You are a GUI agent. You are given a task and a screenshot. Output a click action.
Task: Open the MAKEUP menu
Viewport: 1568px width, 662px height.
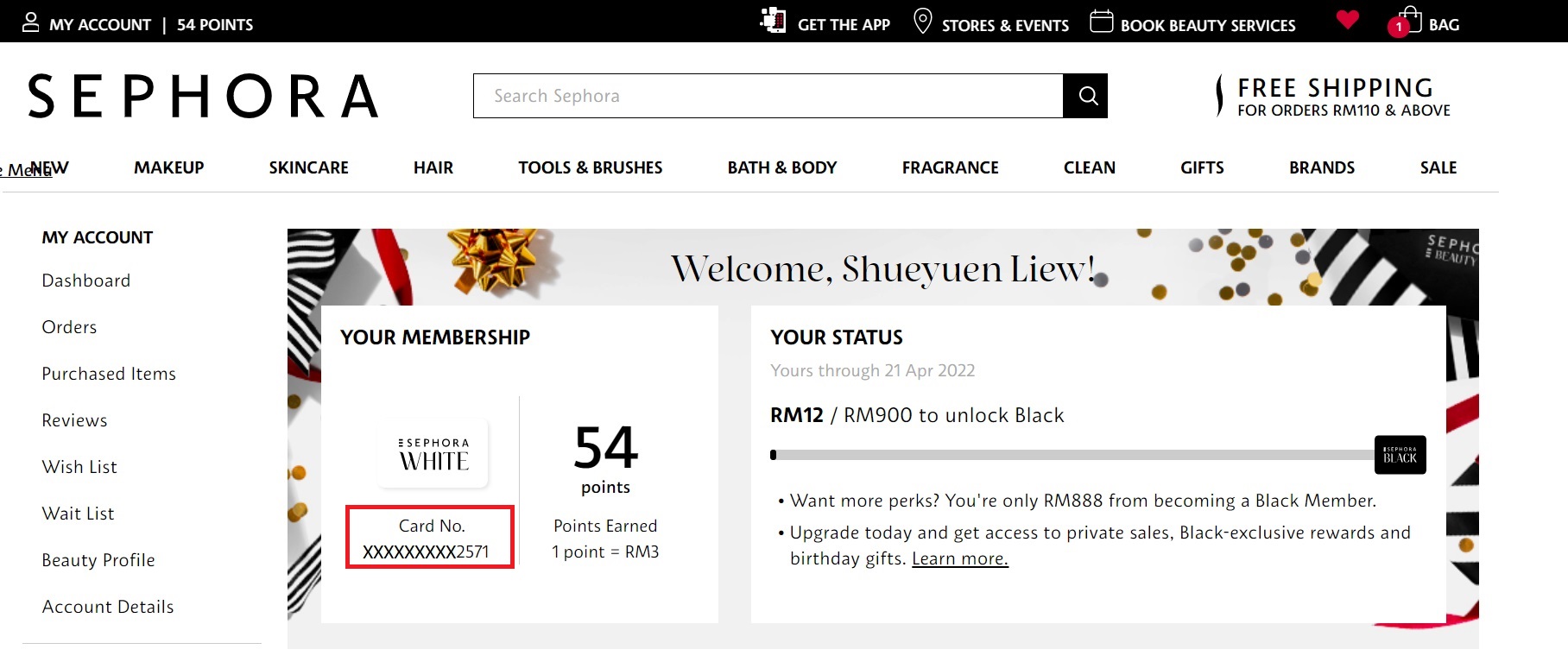click(x=169, y=167)
